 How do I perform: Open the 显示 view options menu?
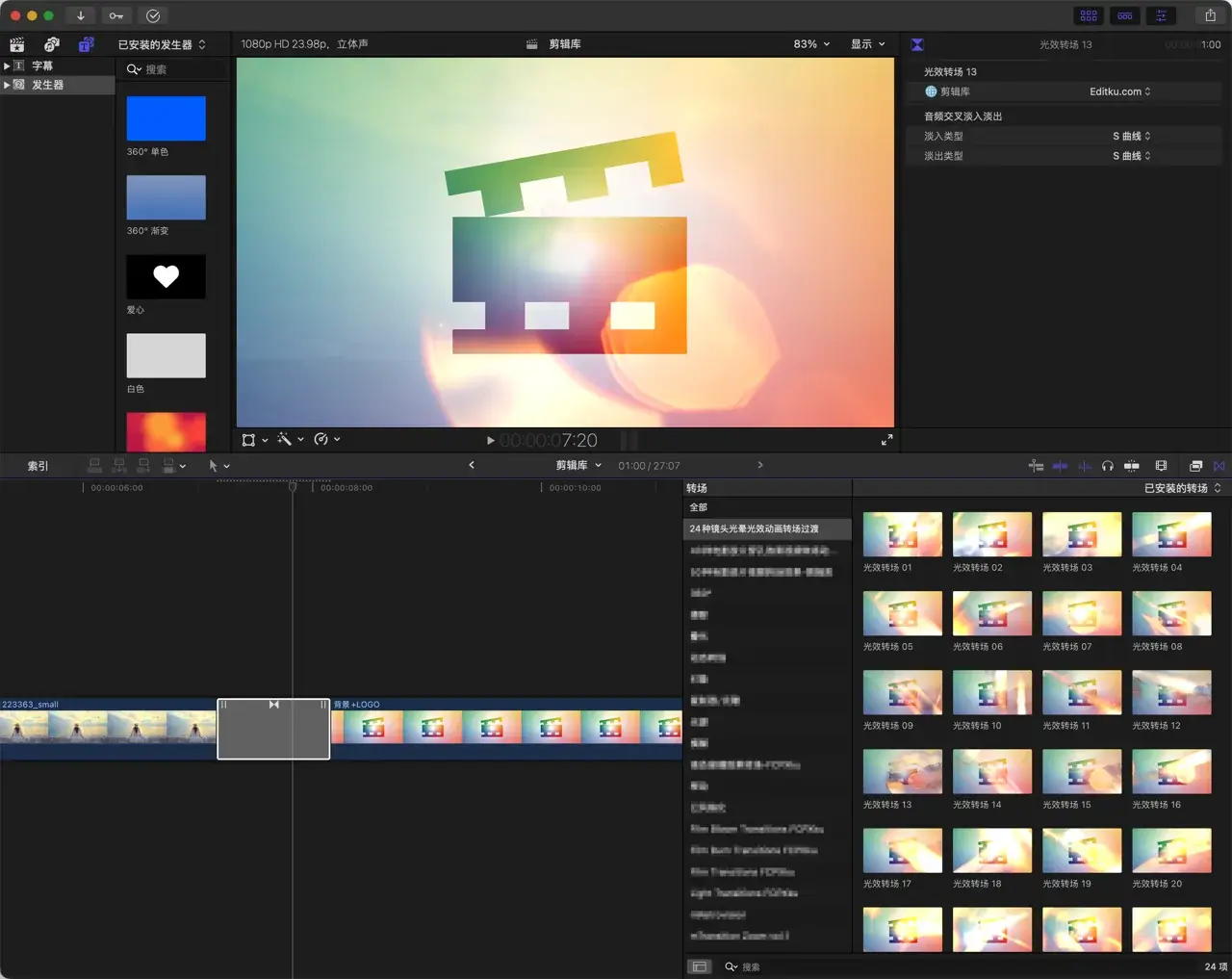(867, 44)
